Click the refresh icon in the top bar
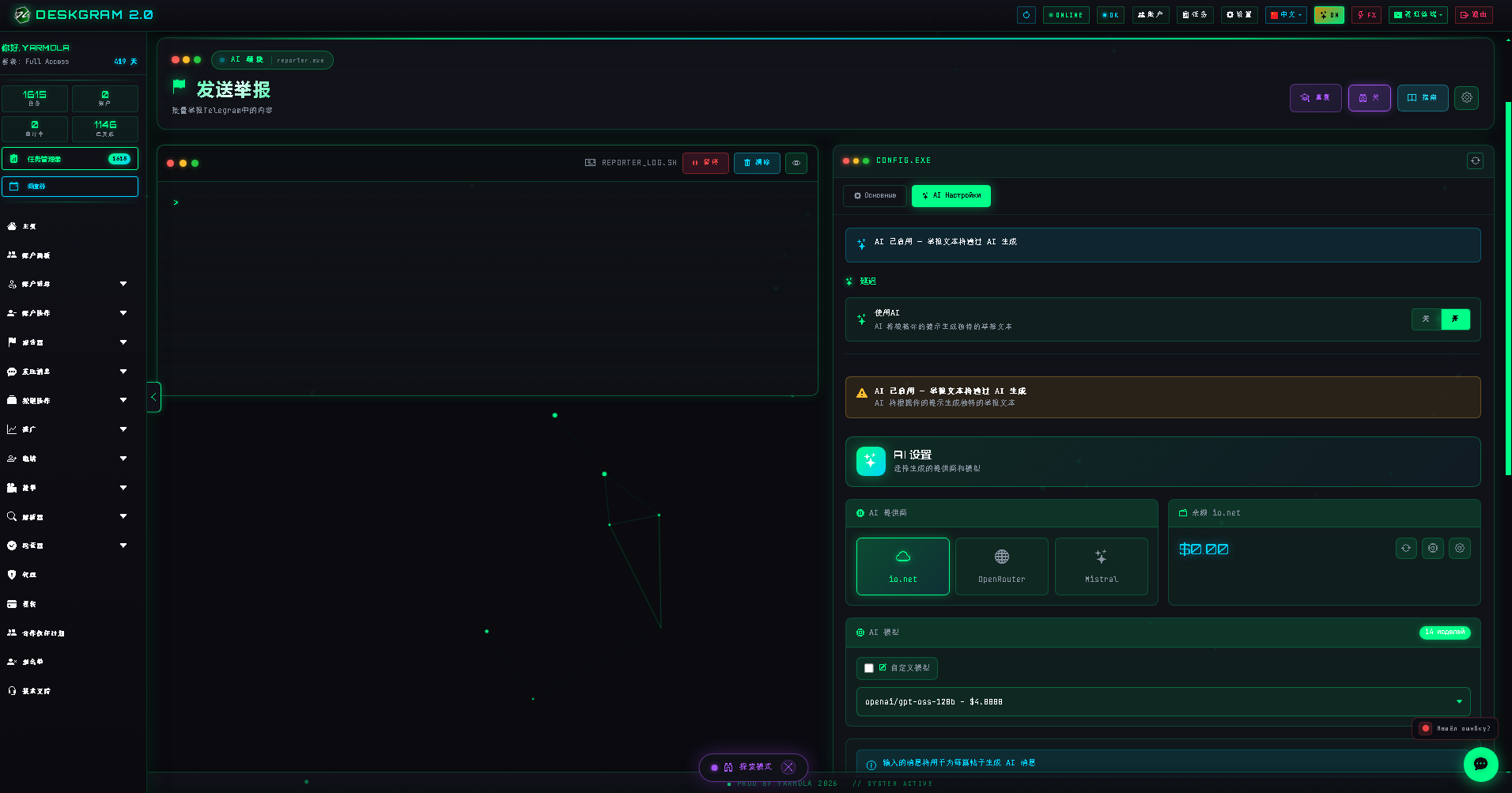 pyautogui.click(x=1026, y=15)
